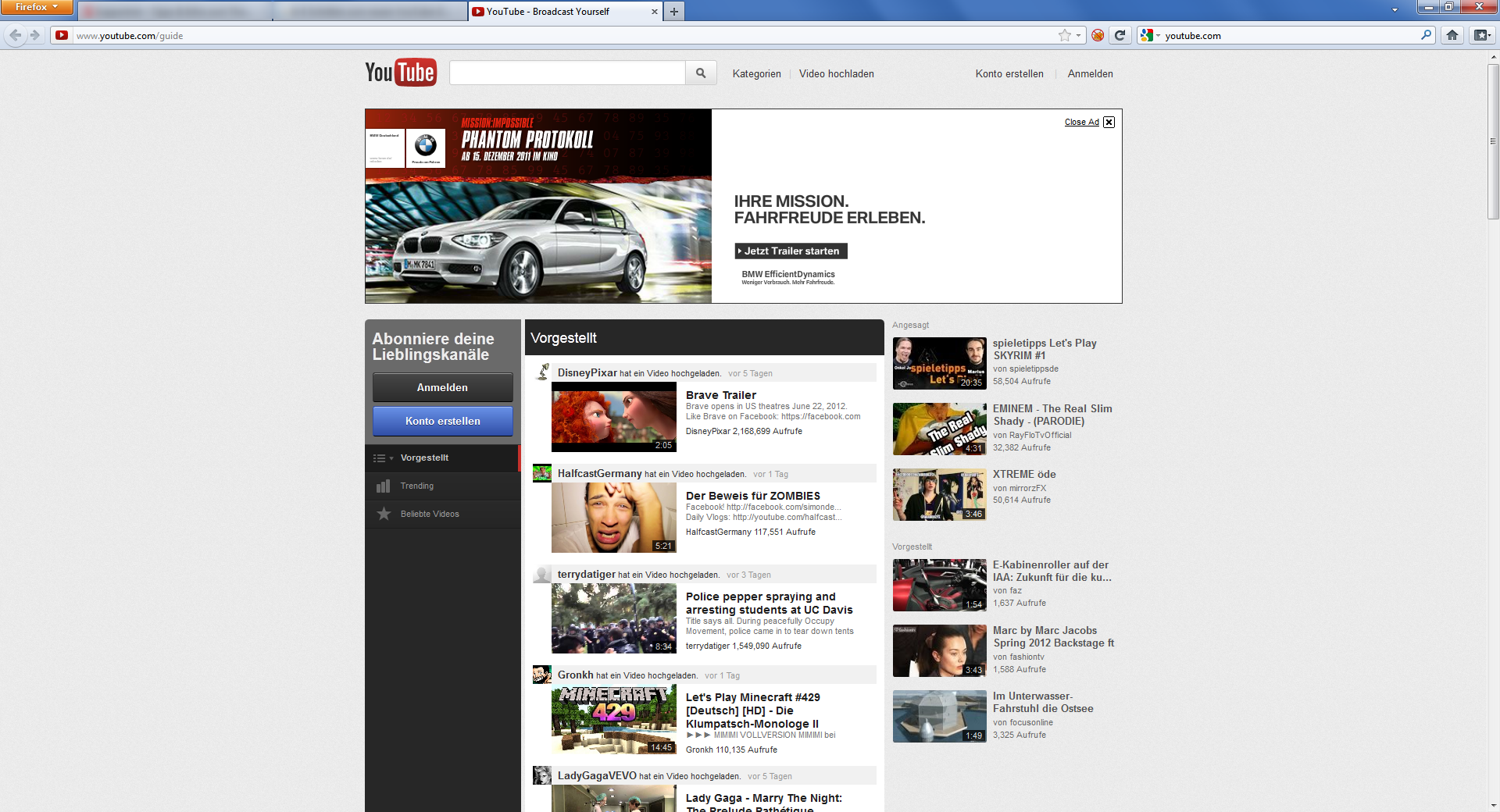The width and height of the screenshot is (1500, 812).
Task: Open Police pepper spraying UC Davis title
Action: tap(769, 603)
